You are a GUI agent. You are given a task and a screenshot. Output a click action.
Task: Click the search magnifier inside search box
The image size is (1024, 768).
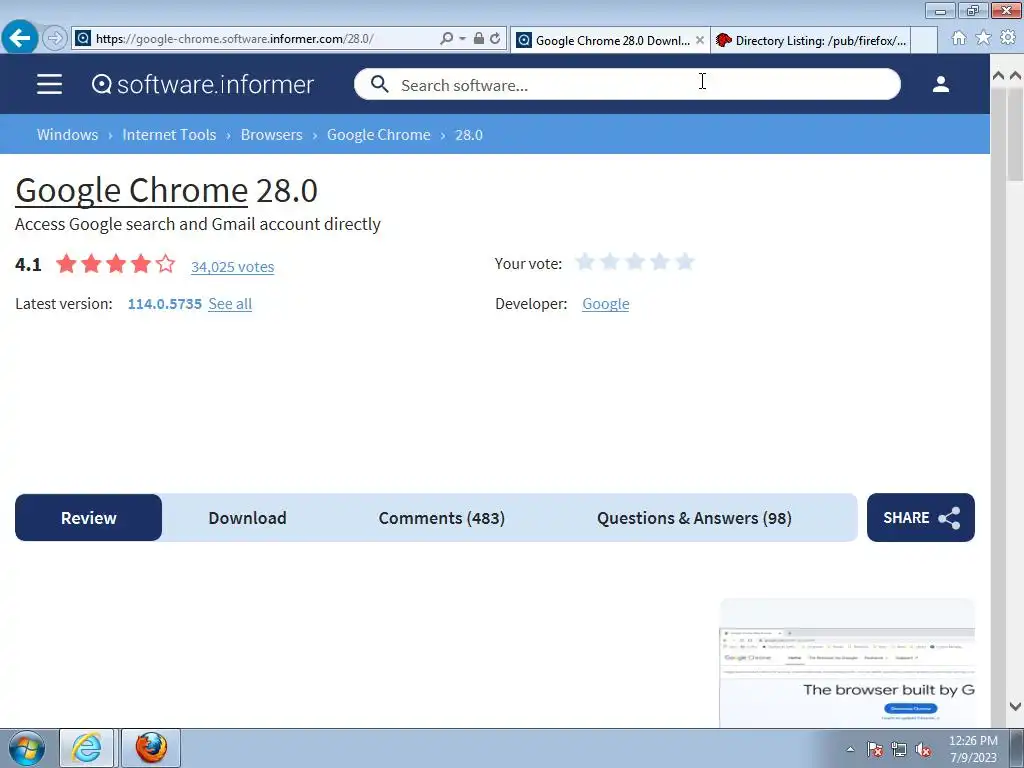click(379, 84)
